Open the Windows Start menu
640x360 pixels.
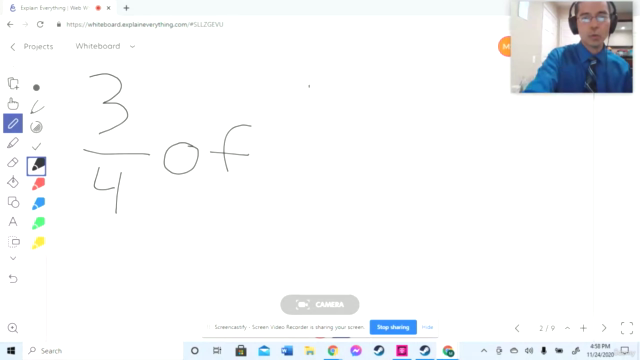click(x=11, y=351)
